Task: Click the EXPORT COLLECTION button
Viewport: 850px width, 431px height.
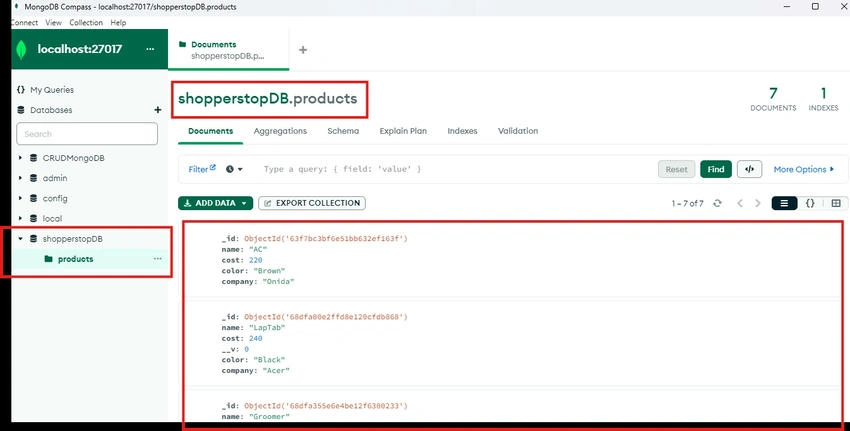Action: point(312,203)
